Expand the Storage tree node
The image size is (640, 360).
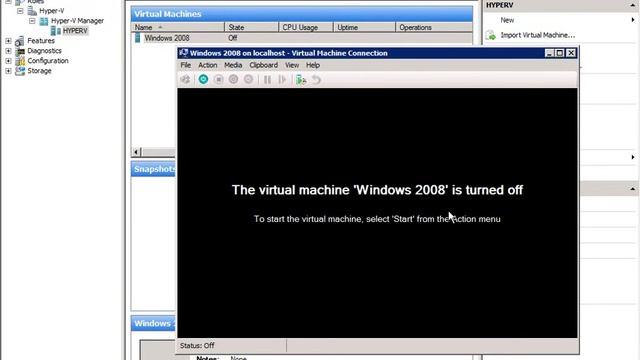8,71
